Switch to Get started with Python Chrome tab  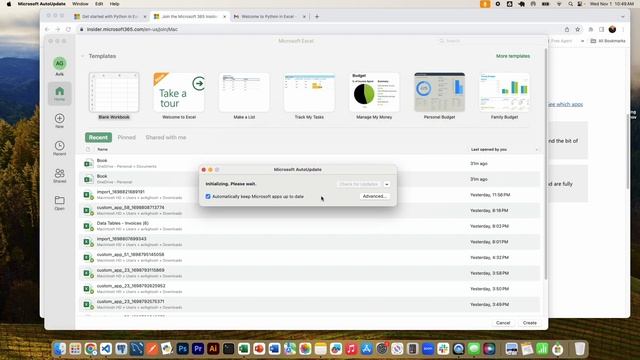coord(110,17)
